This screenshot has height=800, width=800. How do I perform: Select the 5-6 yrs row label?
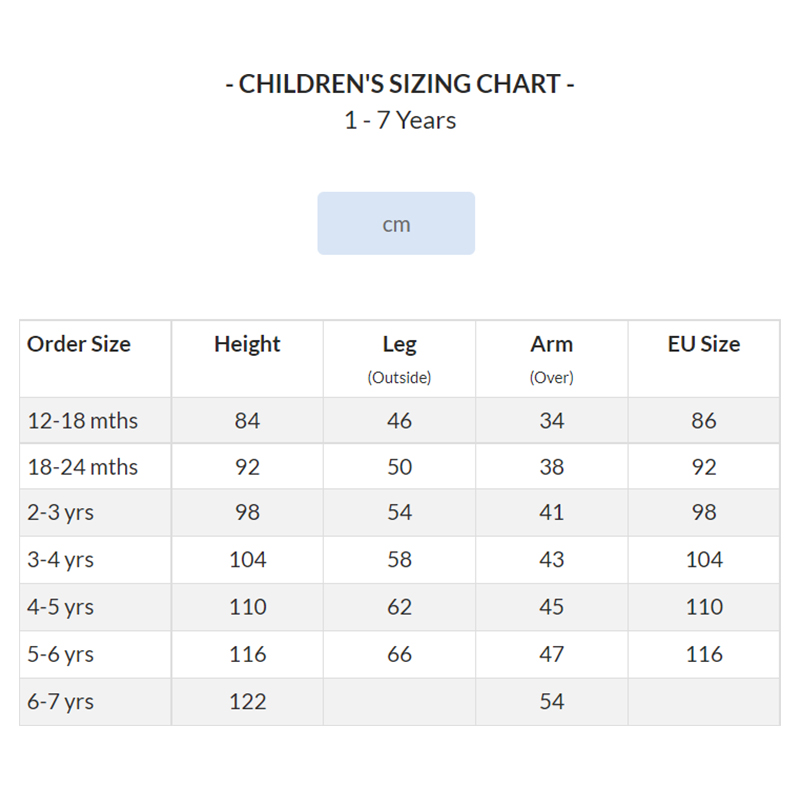click(60, 654)
